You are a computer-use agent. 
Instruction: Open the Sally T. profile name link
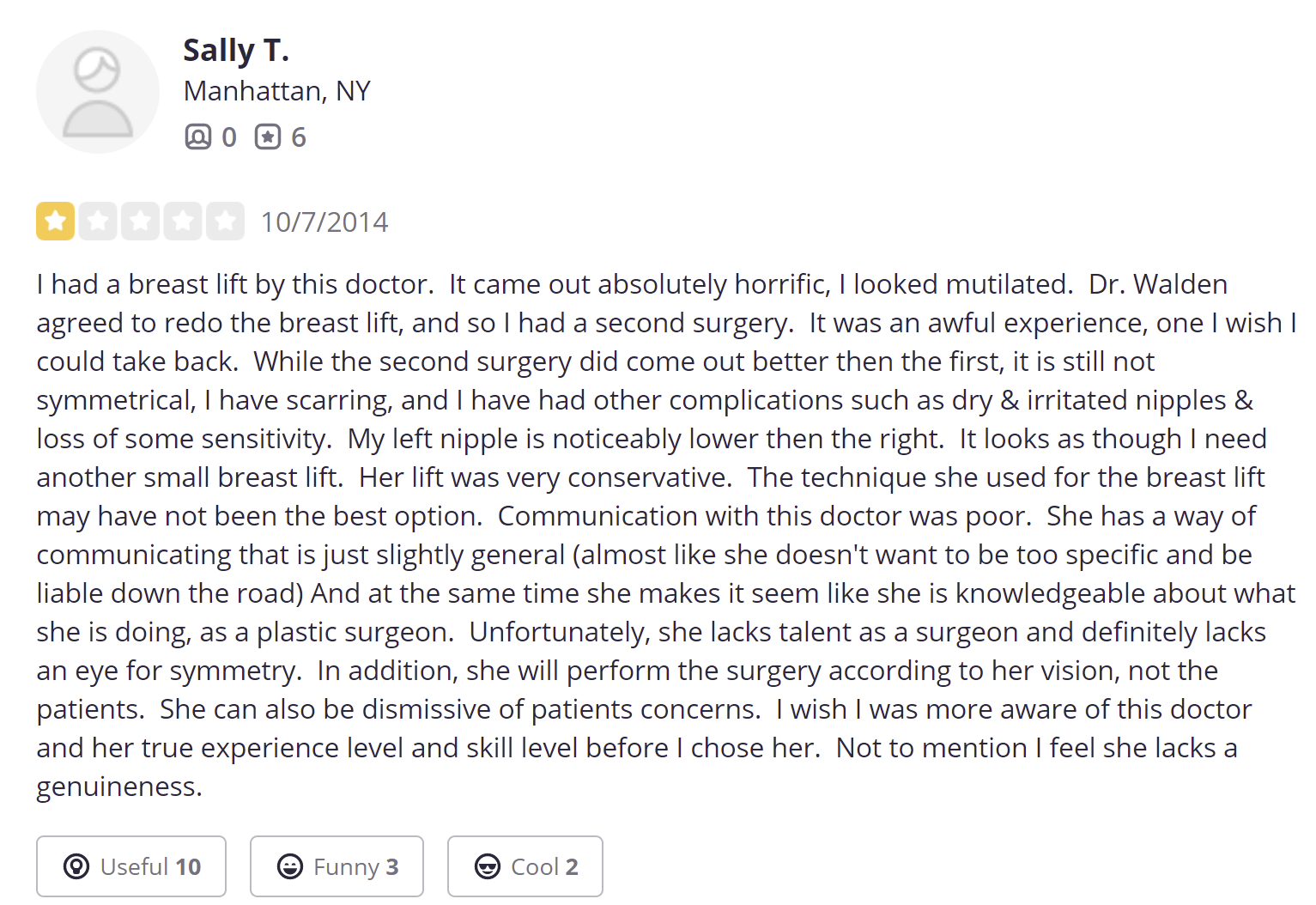(236, 51)
